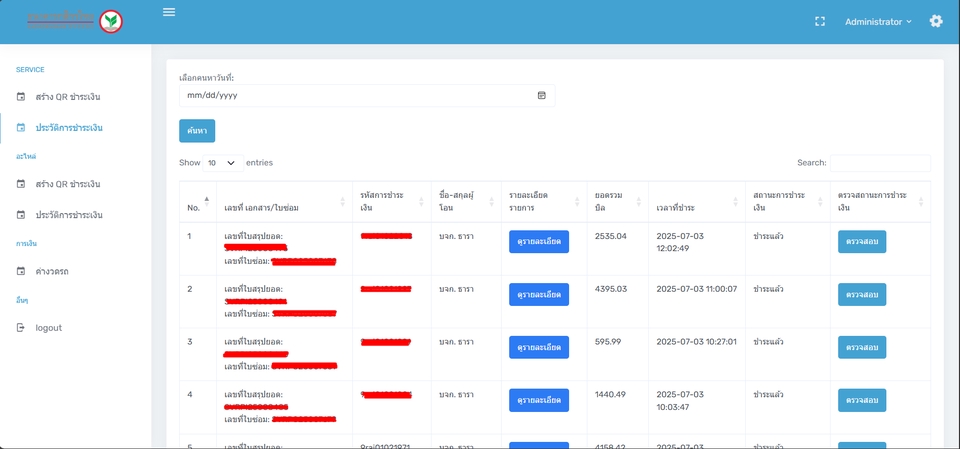The width and height of the screenshot is (960, 449).
Task: Sort table by No. column
Action: click(x=195, y=201)
